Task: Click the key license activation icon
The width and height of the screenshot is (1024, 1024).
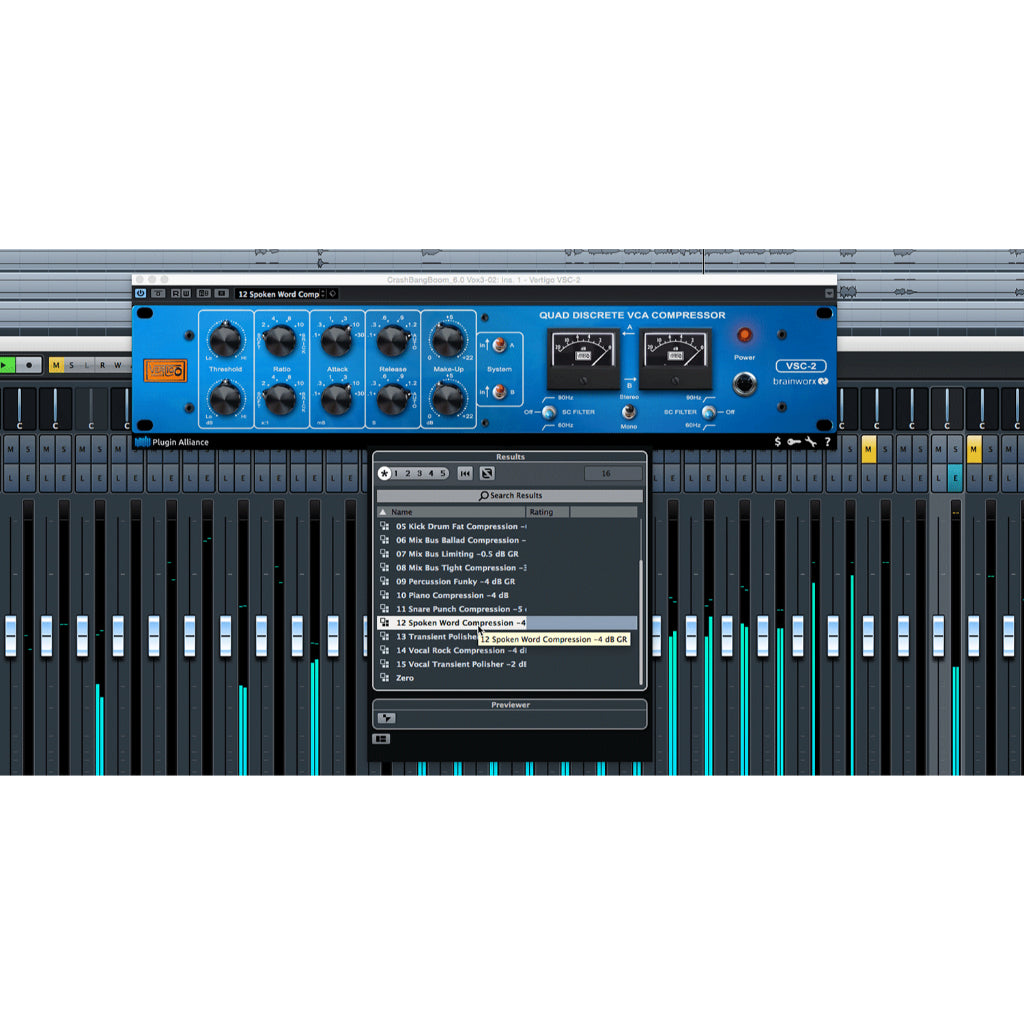Action: pos(794,441)
